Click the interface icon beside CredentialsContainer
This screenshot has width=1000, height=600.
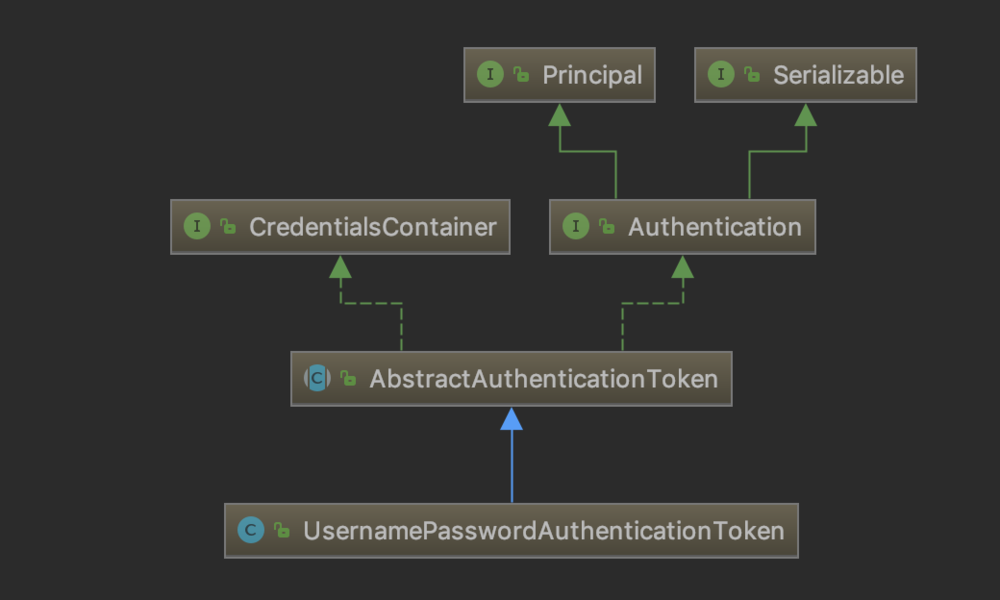click(197, 227)
